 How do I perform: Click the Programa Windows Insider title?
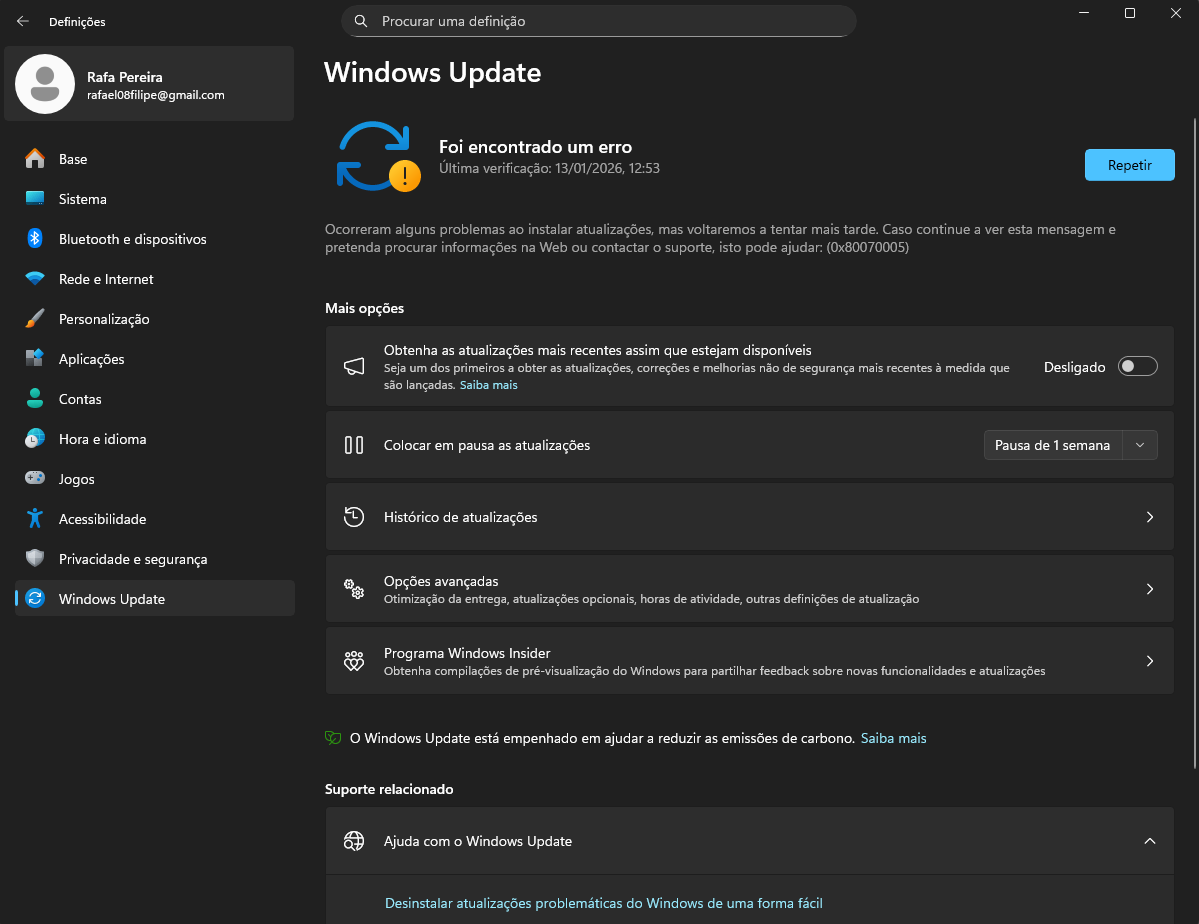[466, 653]
